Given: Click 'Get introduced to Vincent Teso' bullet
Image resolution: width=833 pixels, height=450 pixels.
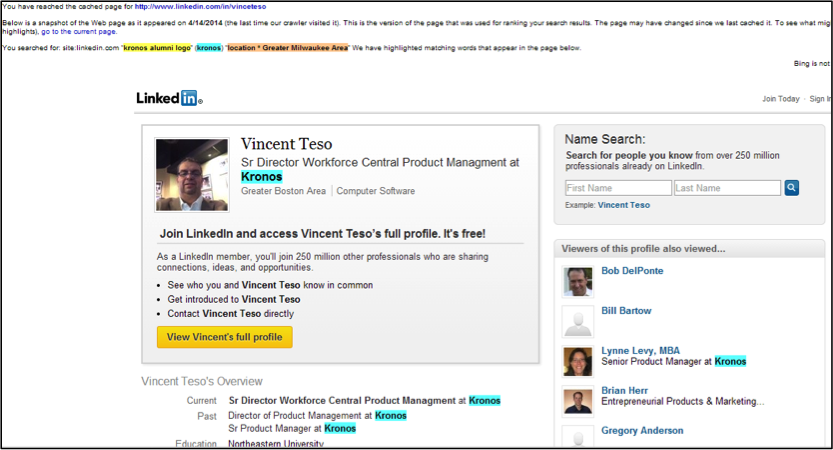Looking at the screenshot, I should 234,299.
